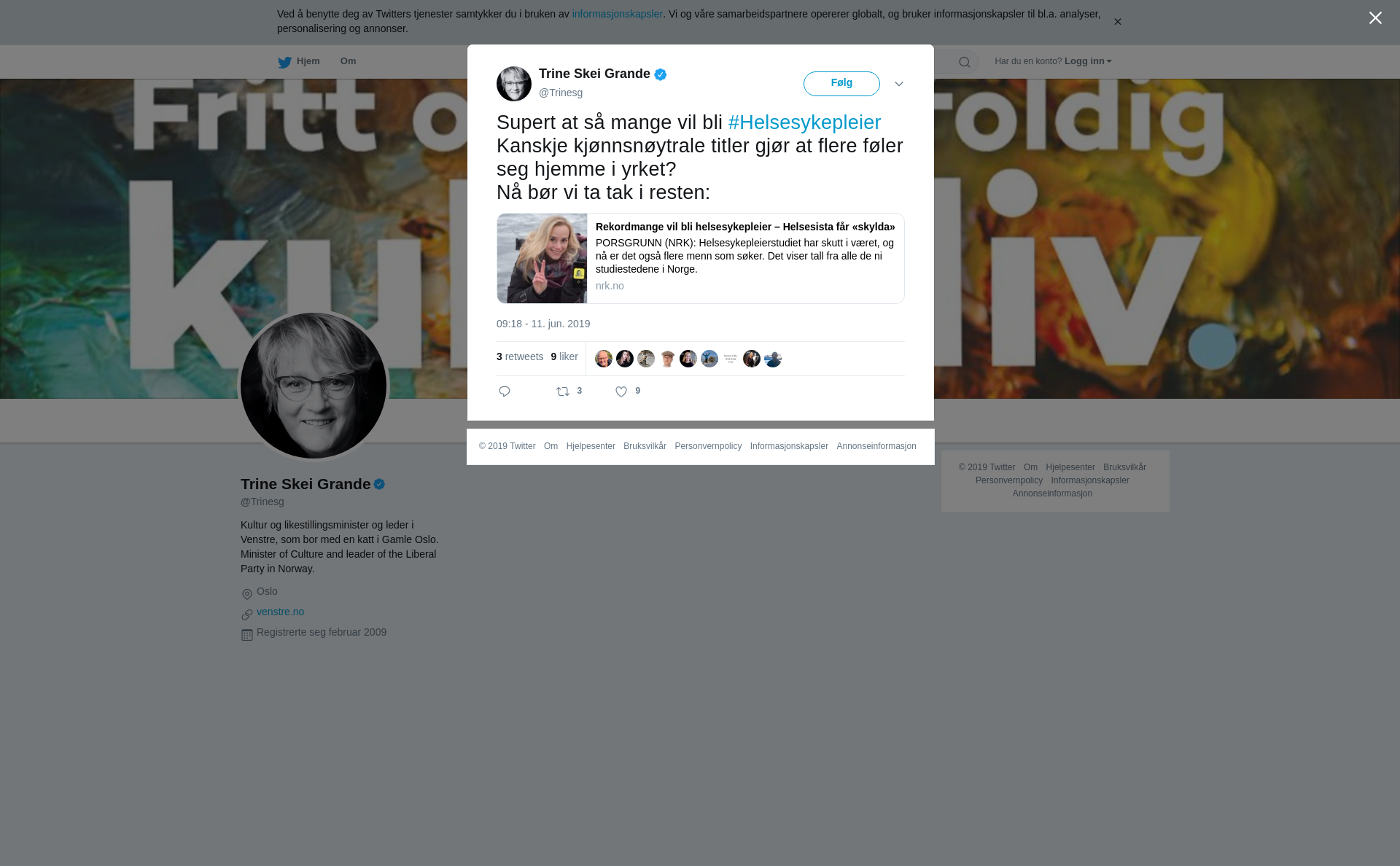
Task: Click the Følg button
Action: [841, 84]
